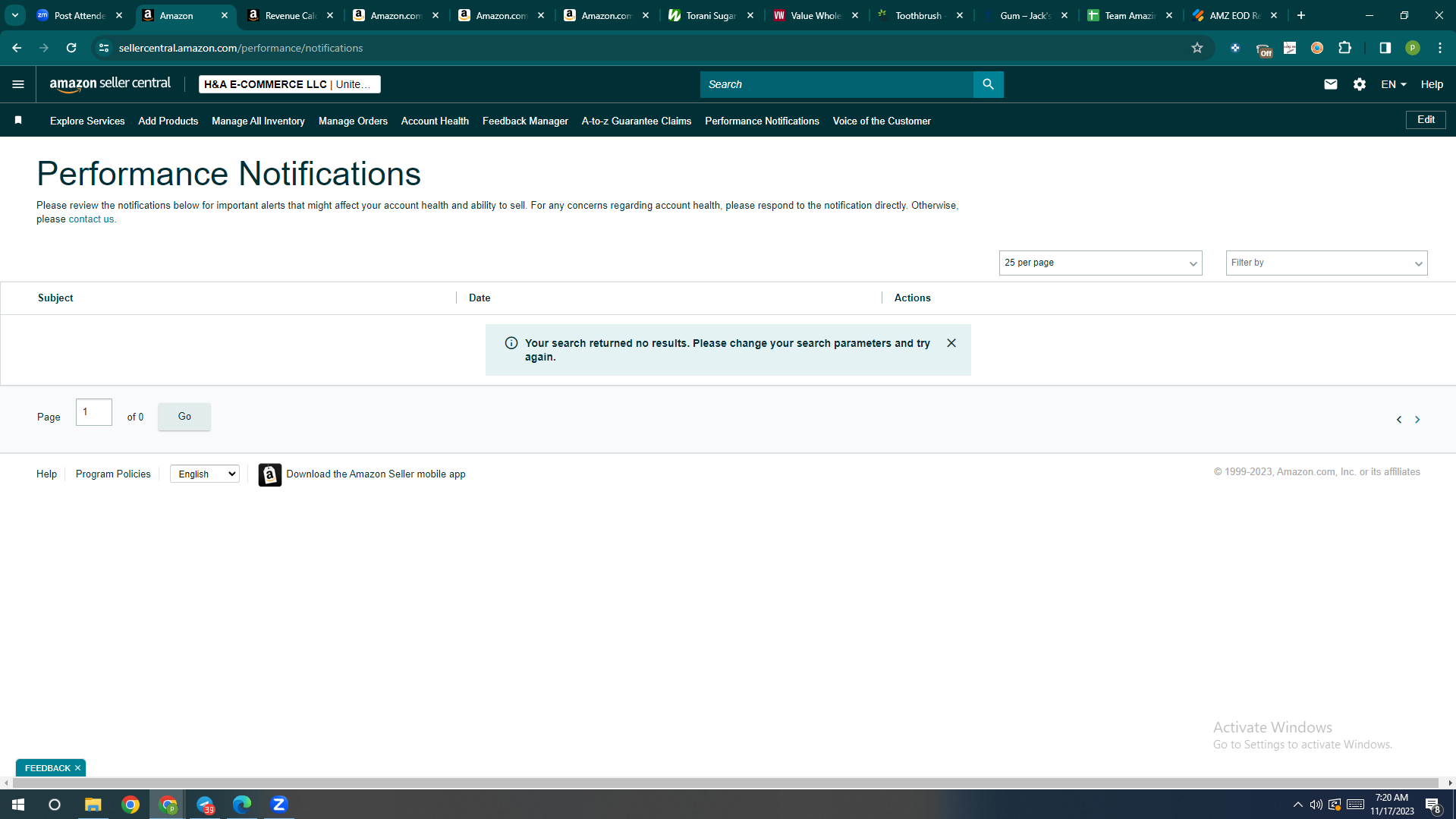Expand the 25 per page dropdown
Screen dimensions: 1456x819
tap(1100, 263)
